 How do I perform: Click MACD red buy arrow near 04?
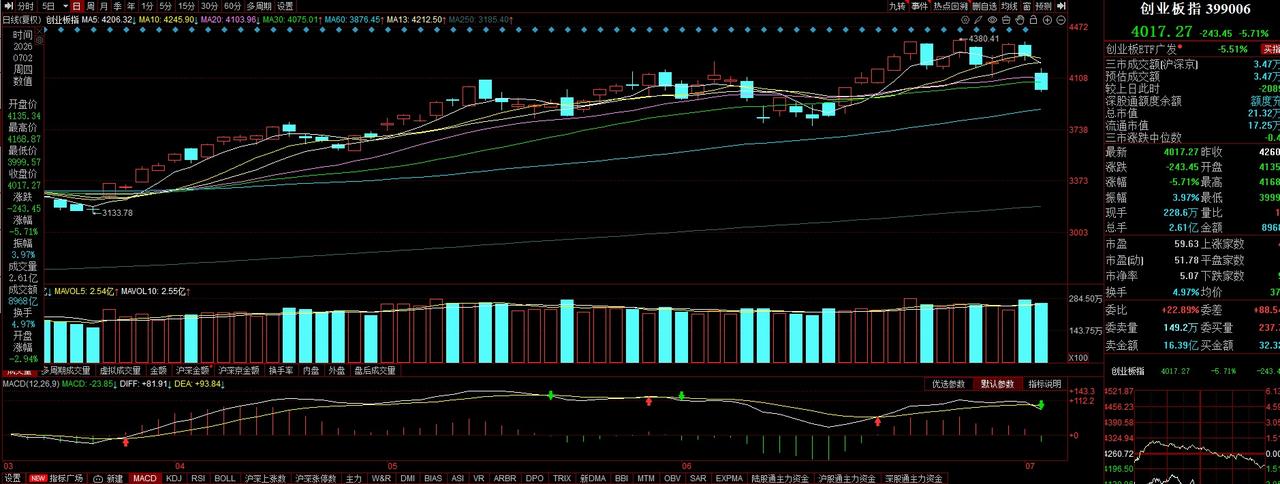pyautogui.click(x=125, y=441)
